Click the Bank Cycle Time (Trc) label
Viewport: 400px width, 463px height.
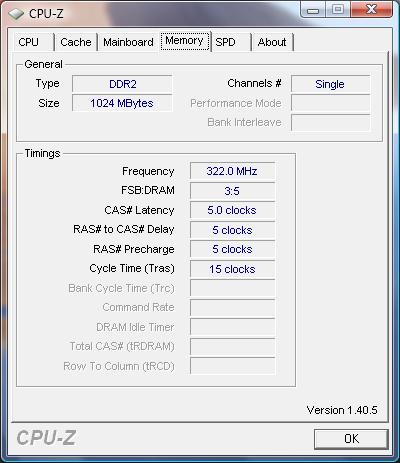(x=121, y=288)
